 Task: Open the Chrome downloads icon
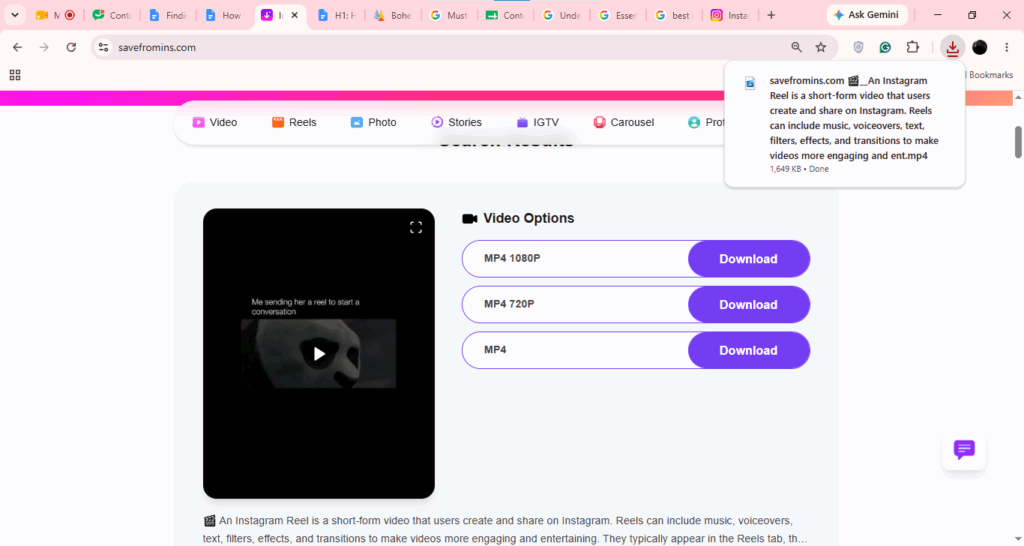[x=952, y=47]
